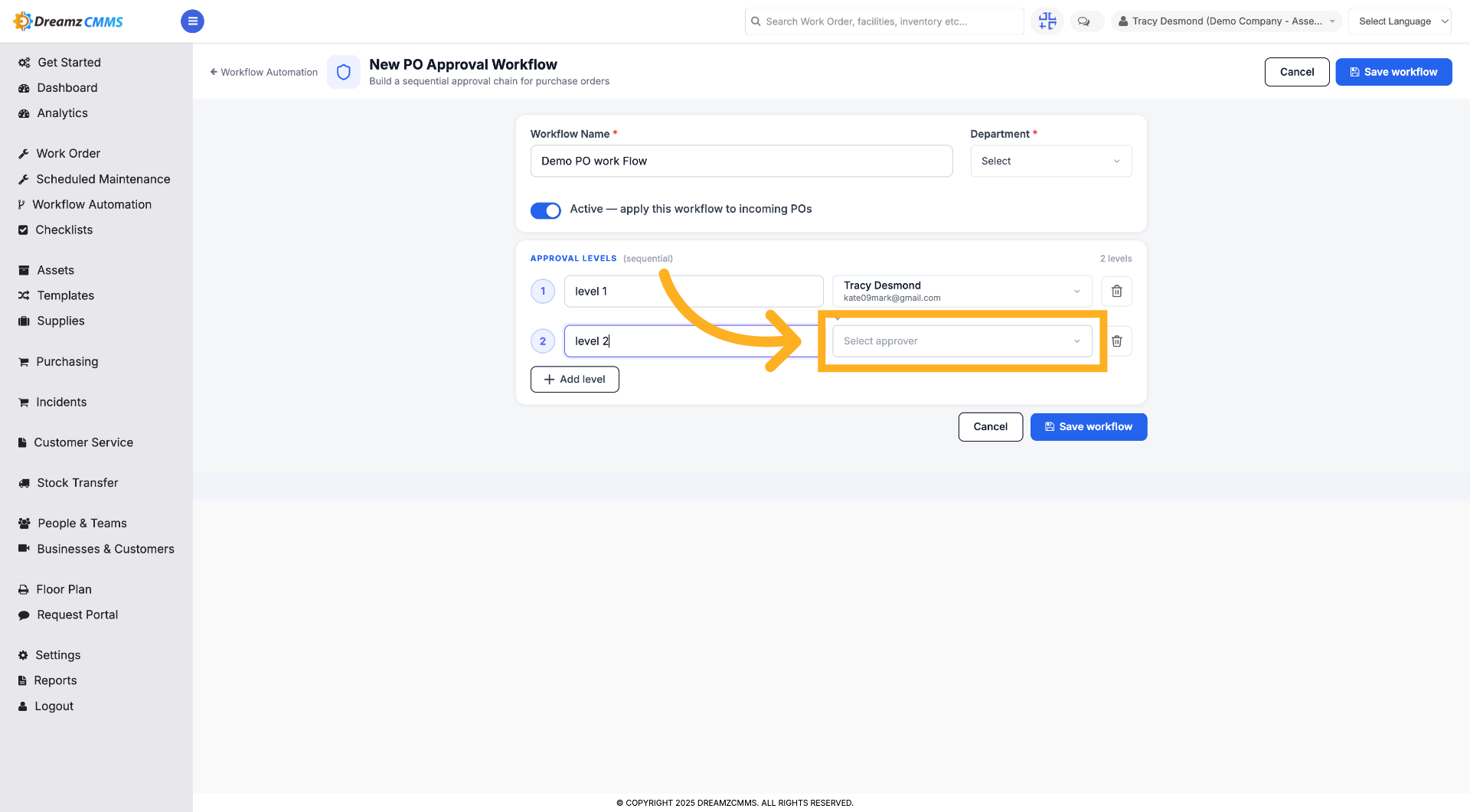Open Tracy Desmond approver dropdown for level 1
Viewport: 1470px width, 812px height.
point(962,291)
